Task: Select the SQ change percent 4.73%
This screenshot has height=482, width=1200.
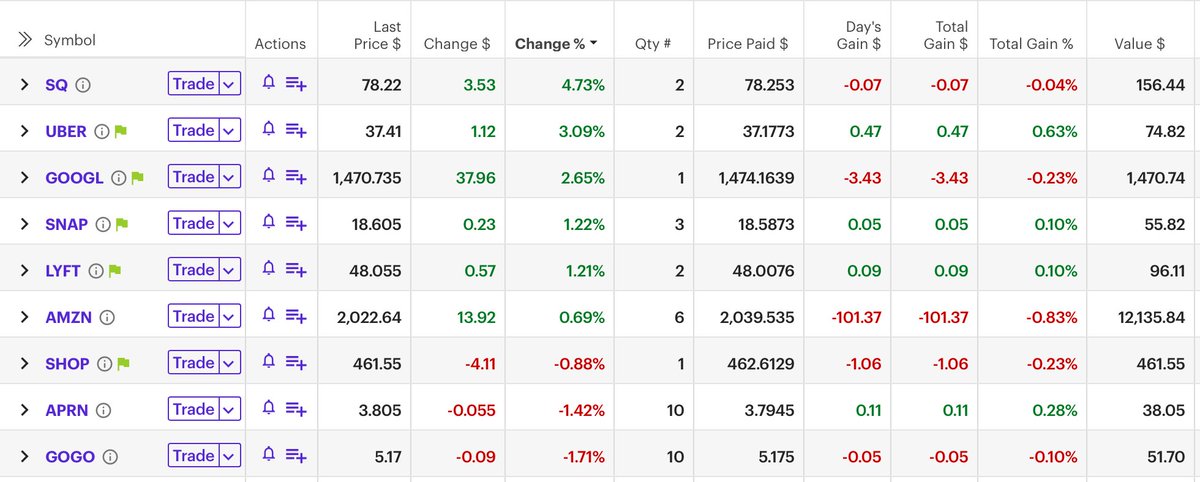Action: 582,86
